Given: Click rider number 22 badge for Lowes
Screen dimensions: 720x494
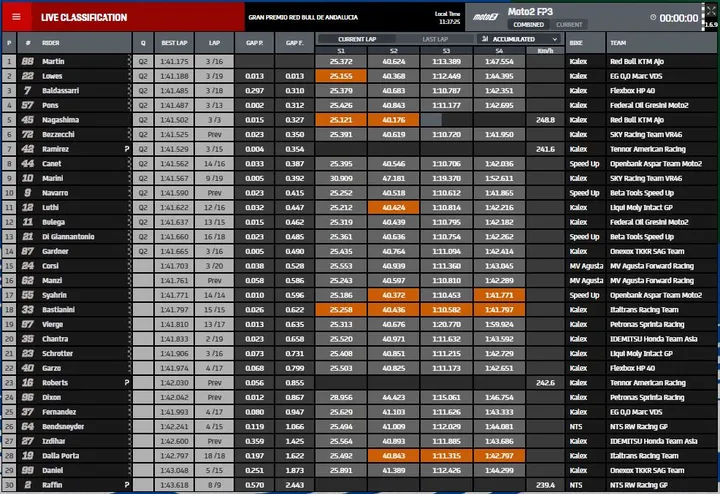Looking at the screenshot, I should 28,76.
